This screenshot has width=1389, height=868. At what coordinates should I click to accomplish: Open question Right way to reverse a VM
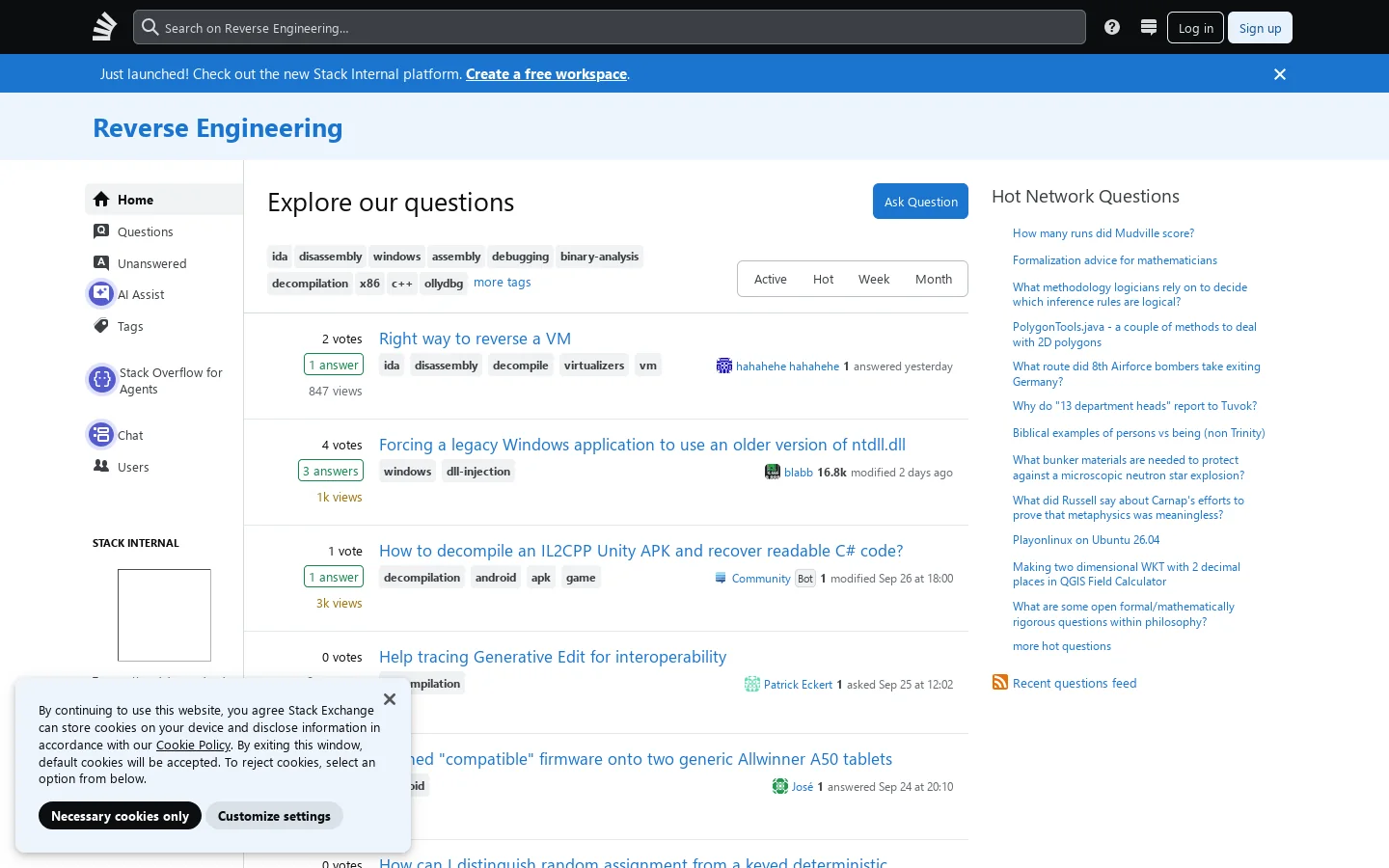(x=475, y=339)
